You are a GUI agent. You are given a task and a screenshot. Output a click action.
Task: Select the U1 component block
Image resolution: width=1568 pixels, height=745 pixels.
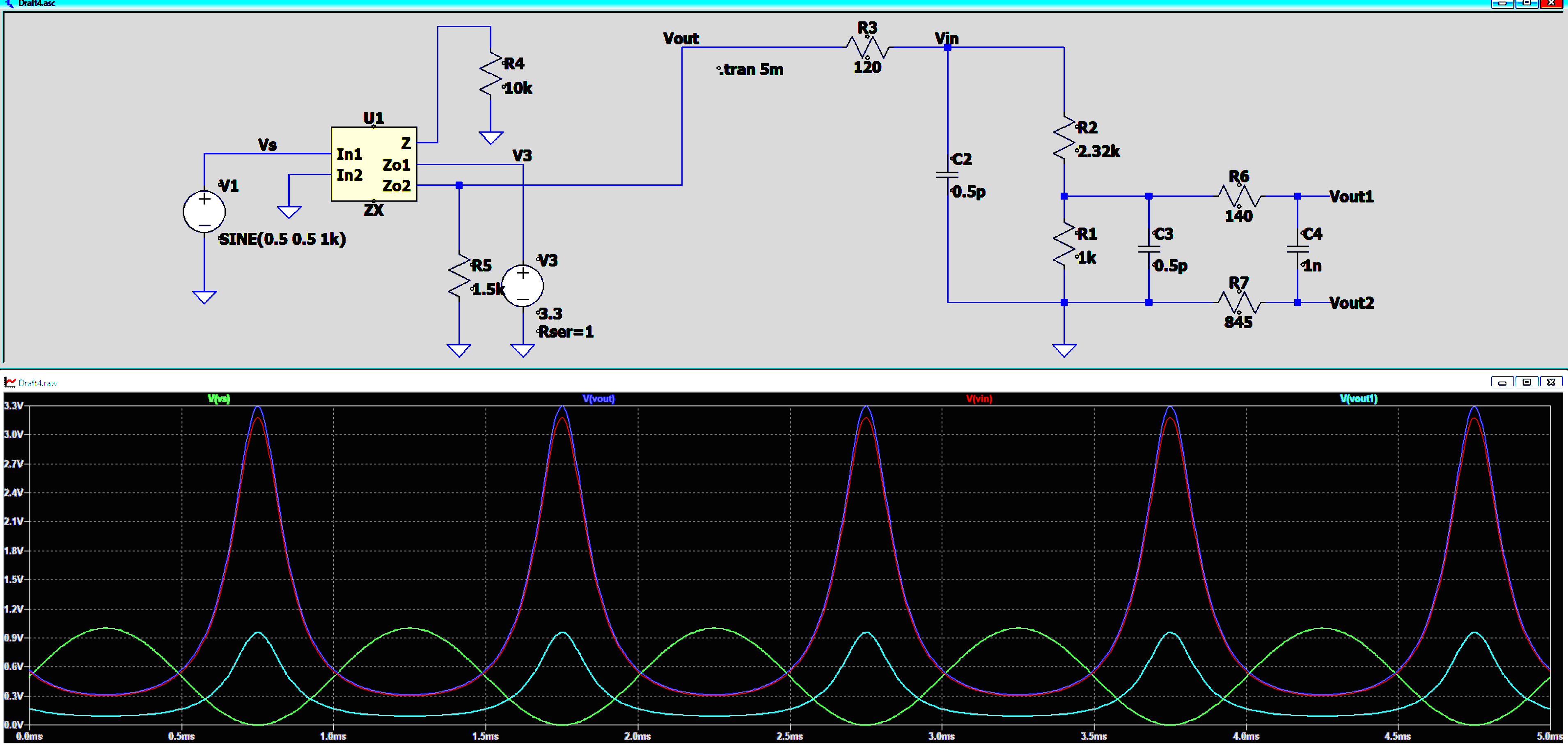coord(373,164)
